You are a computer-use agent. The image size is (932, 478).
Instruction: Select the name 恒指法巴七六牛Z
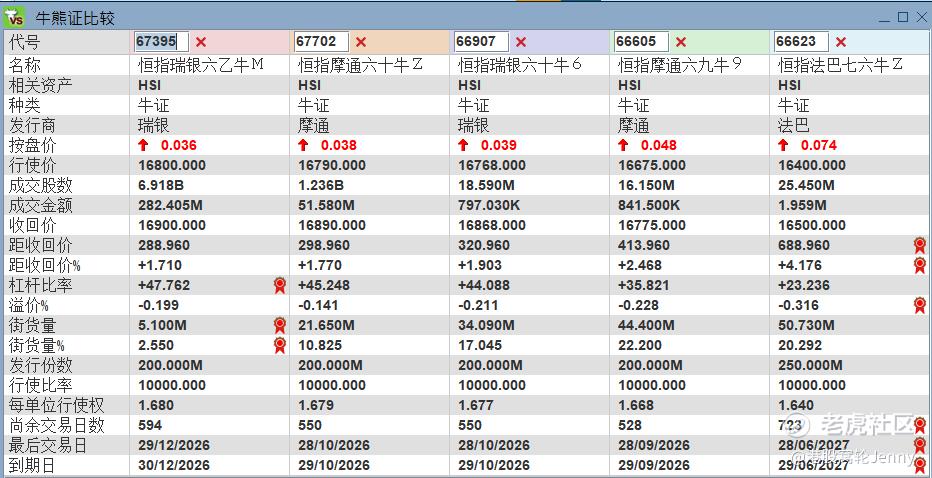tap(840, 65)
